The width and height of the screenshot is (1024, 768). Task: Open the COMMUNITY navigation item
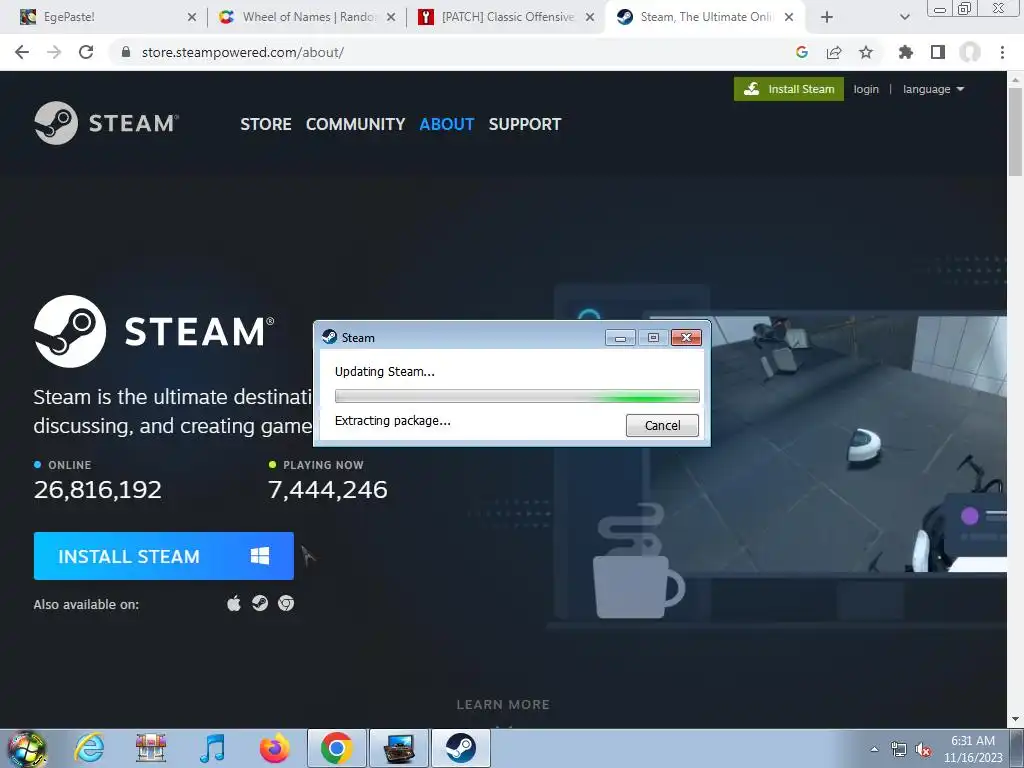355,124
